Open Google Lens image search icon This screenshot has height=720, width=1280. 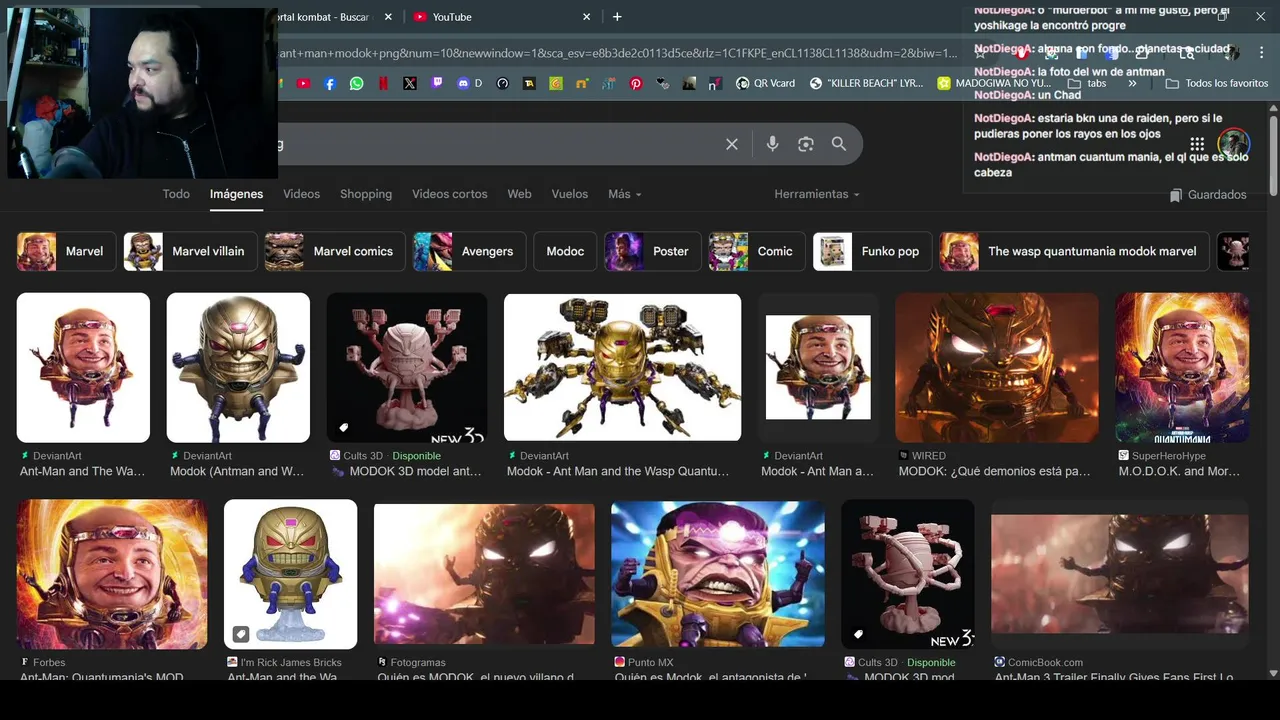[806, 144]
